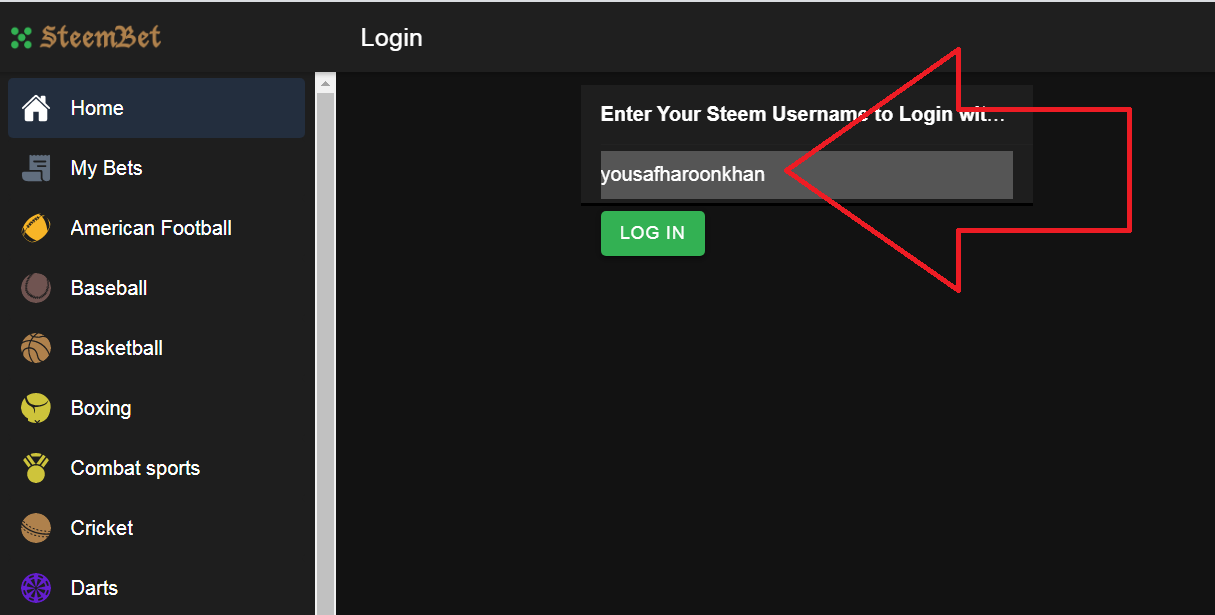Click the Cricket ball icon
The image size is (1215, 615).
[36, 528]
